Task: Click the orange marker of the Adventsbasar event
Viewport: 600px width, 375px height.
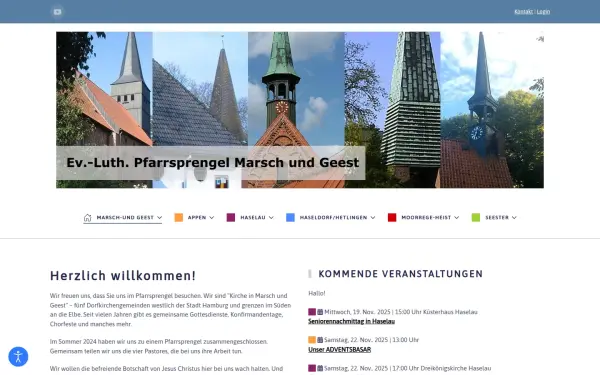Action: (x=312, y=340)
